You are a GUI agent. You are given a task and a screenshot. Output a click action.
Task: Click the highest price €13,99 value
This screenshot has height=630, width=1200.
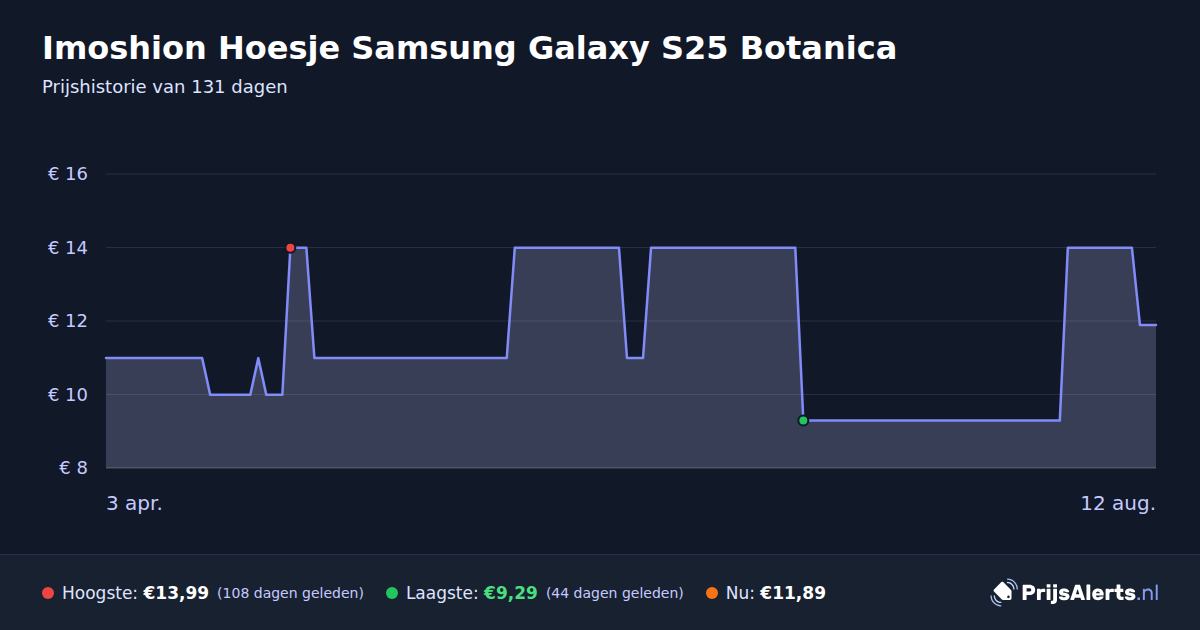coord(176,593)
